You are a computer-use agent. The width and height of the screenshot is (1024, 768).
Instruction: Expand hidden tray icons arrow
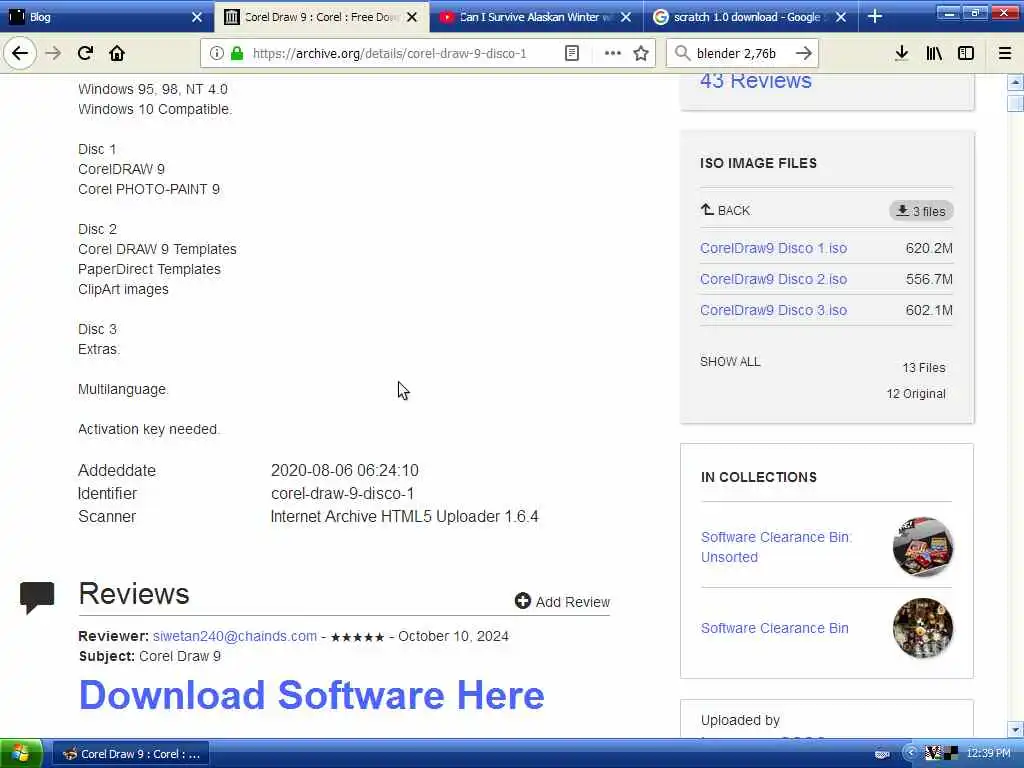[911, 753]
